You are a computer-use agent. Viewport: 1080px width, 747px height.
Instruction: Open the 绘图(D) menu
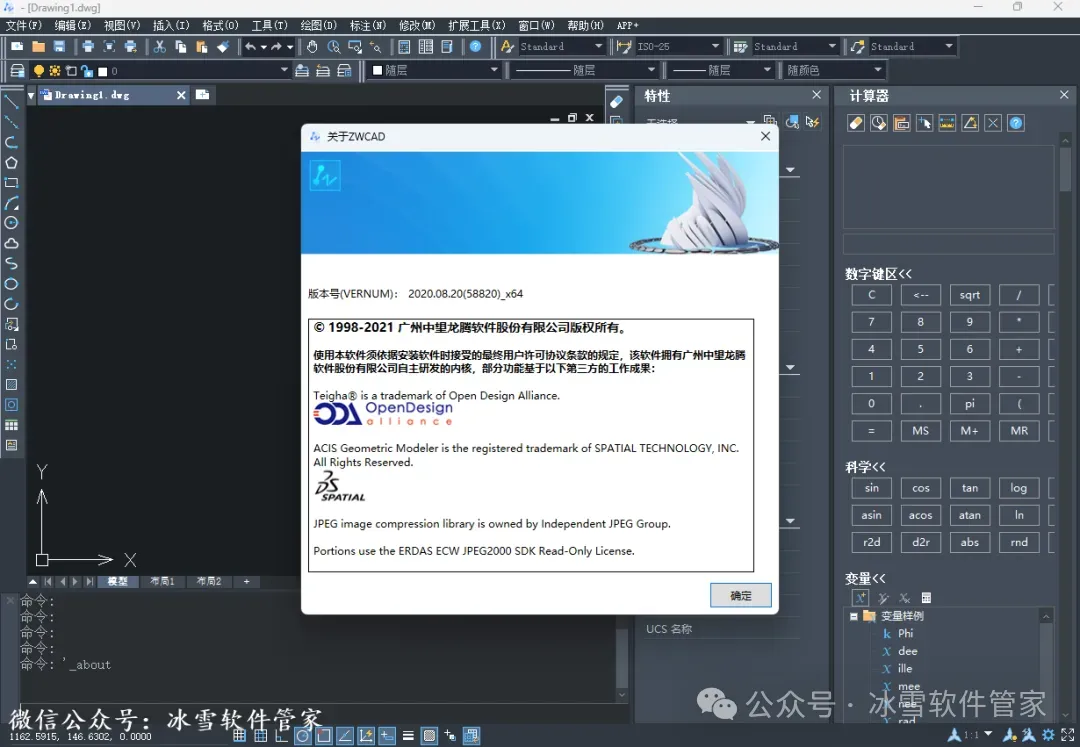coord(318,25)
